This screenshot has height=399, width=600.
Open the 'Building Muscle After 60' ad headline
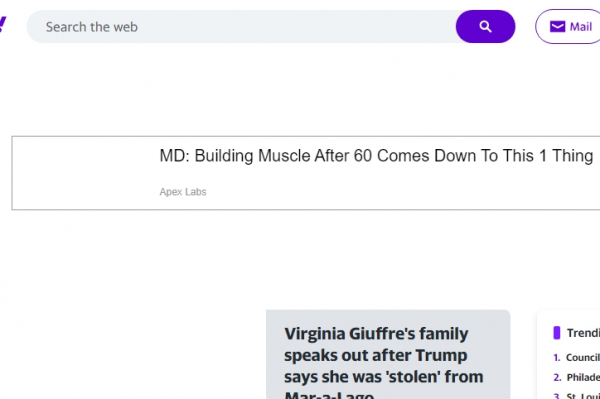376,156
